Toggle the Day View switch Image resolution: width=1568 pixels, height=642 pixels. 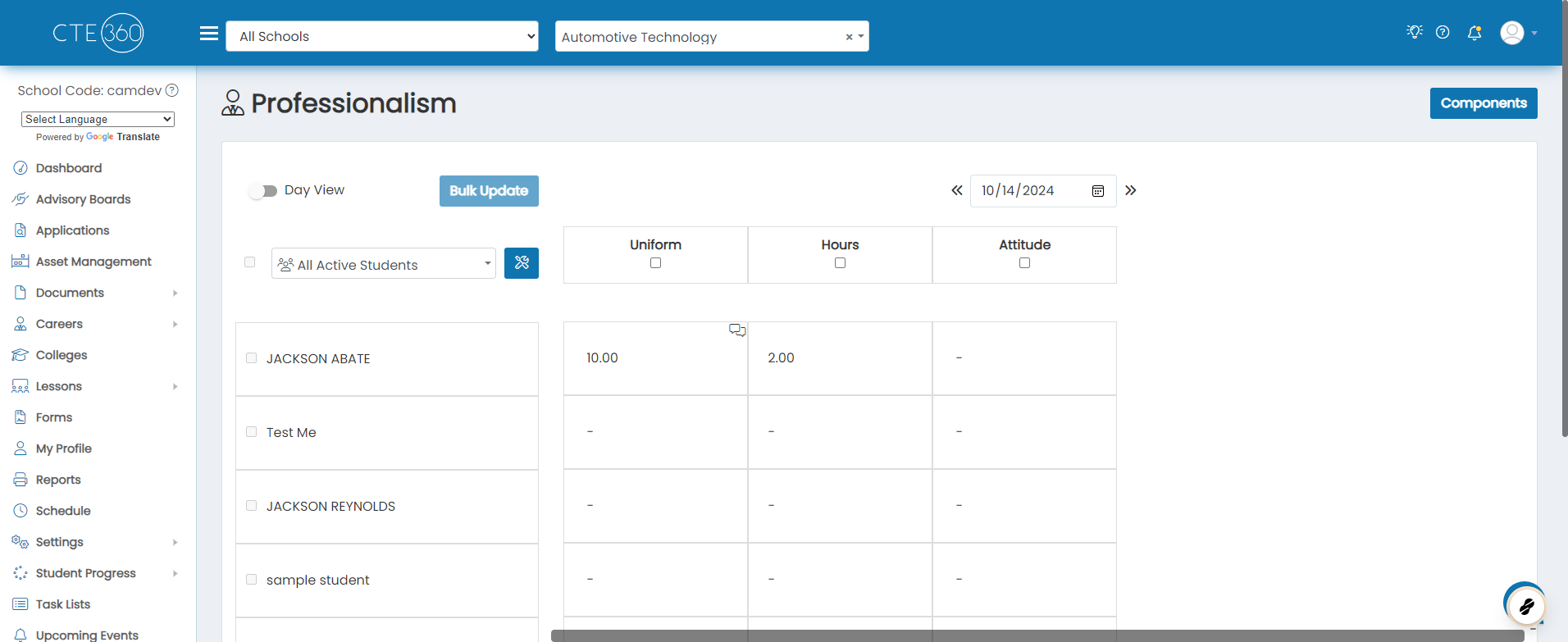(263, 191)
